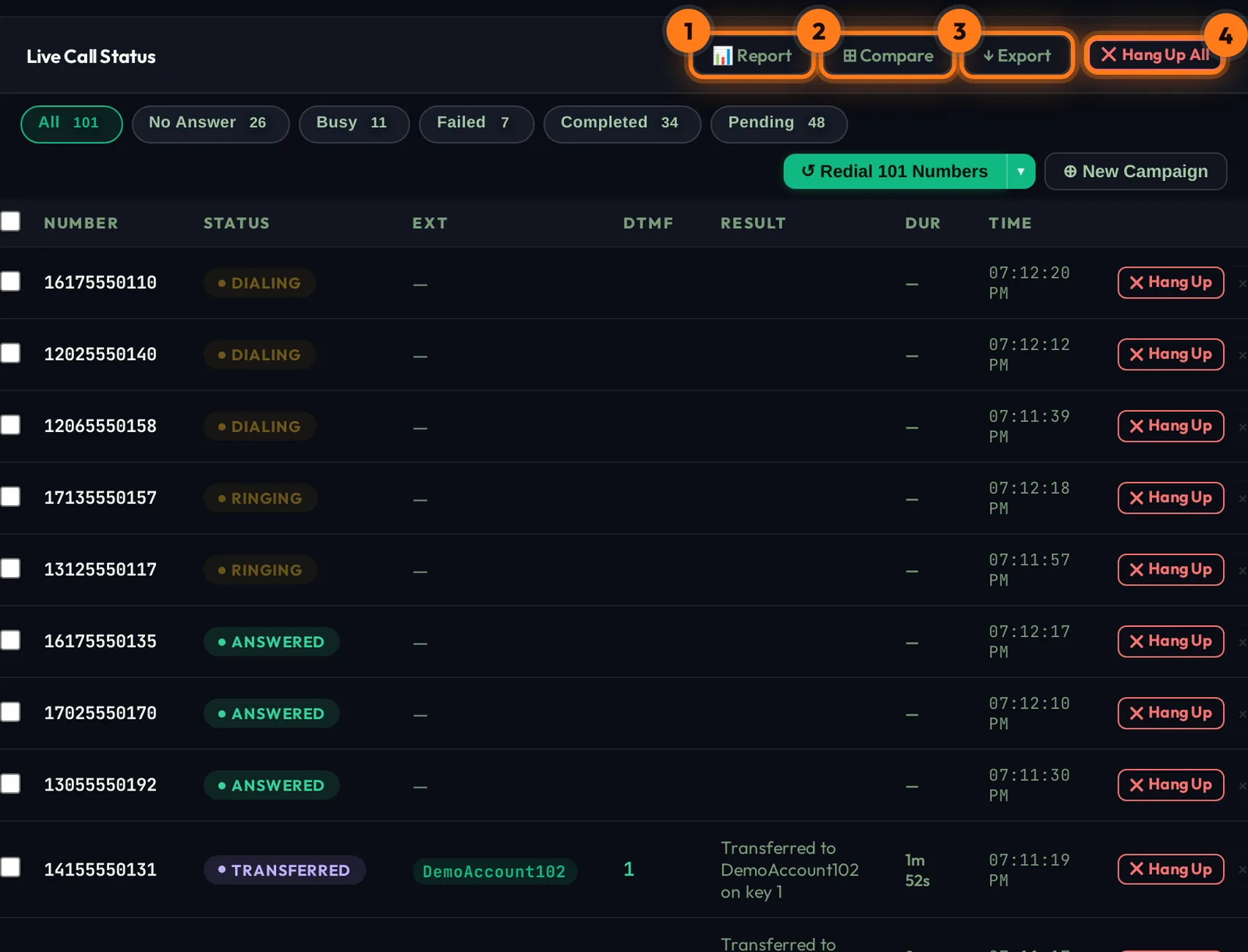Screen dimensions: 1248x952
Task: Click the Compare button
Action: coord(888,56)
